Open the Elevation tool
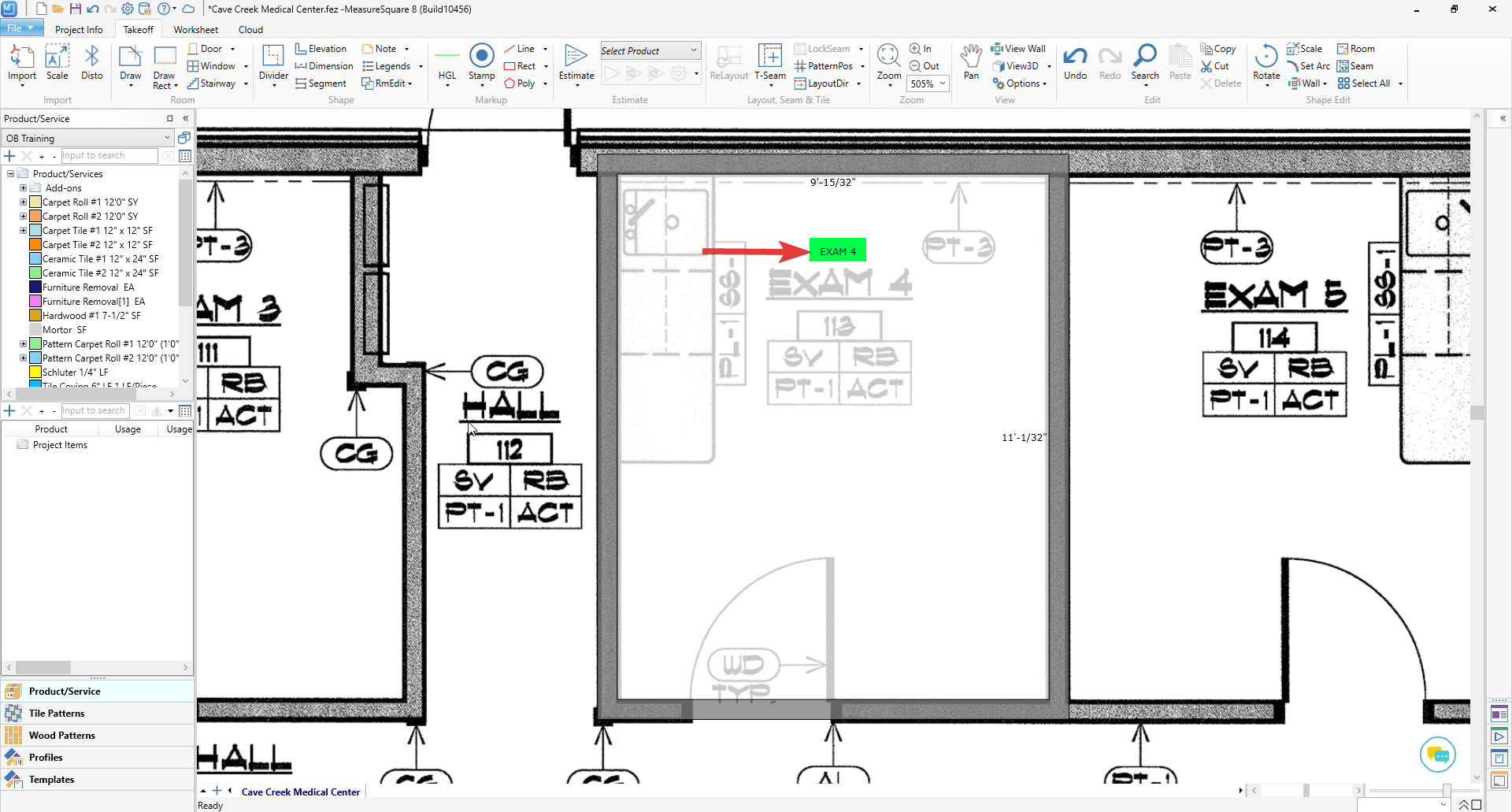 321,49
